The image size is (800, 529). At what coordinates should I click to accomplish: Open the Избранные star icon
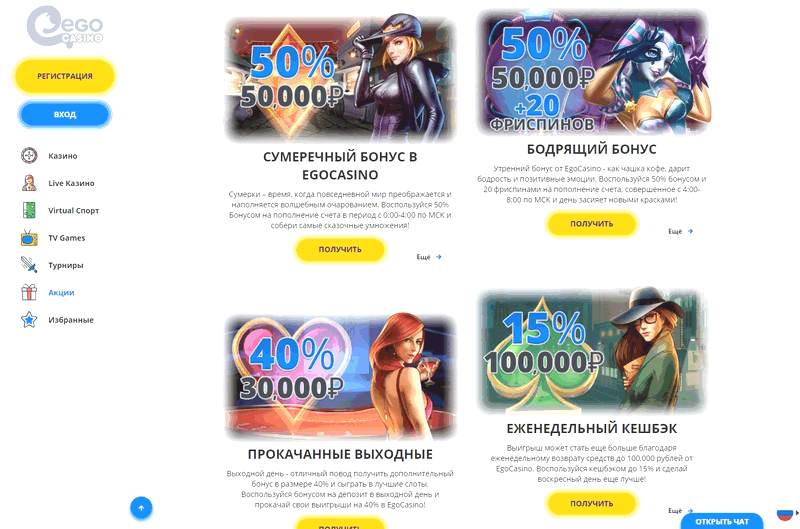(29, 320)
